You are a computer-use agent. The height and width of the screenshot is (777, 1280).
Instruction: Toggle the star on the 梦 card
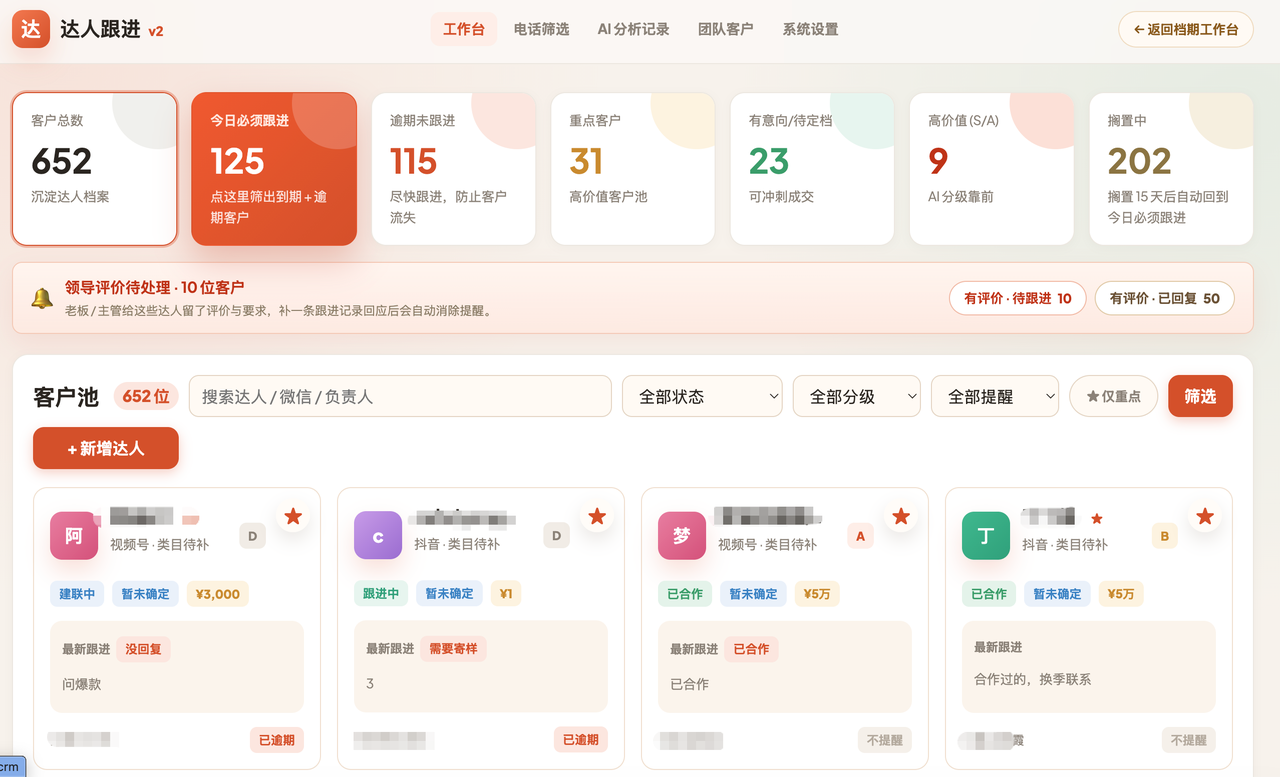(901, 516)
